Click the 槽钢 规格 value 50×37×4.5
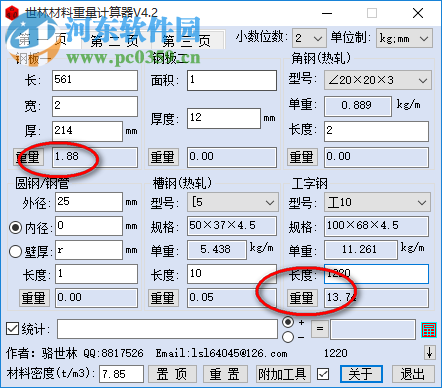This screenshot has height=388, width=442. 232,226
